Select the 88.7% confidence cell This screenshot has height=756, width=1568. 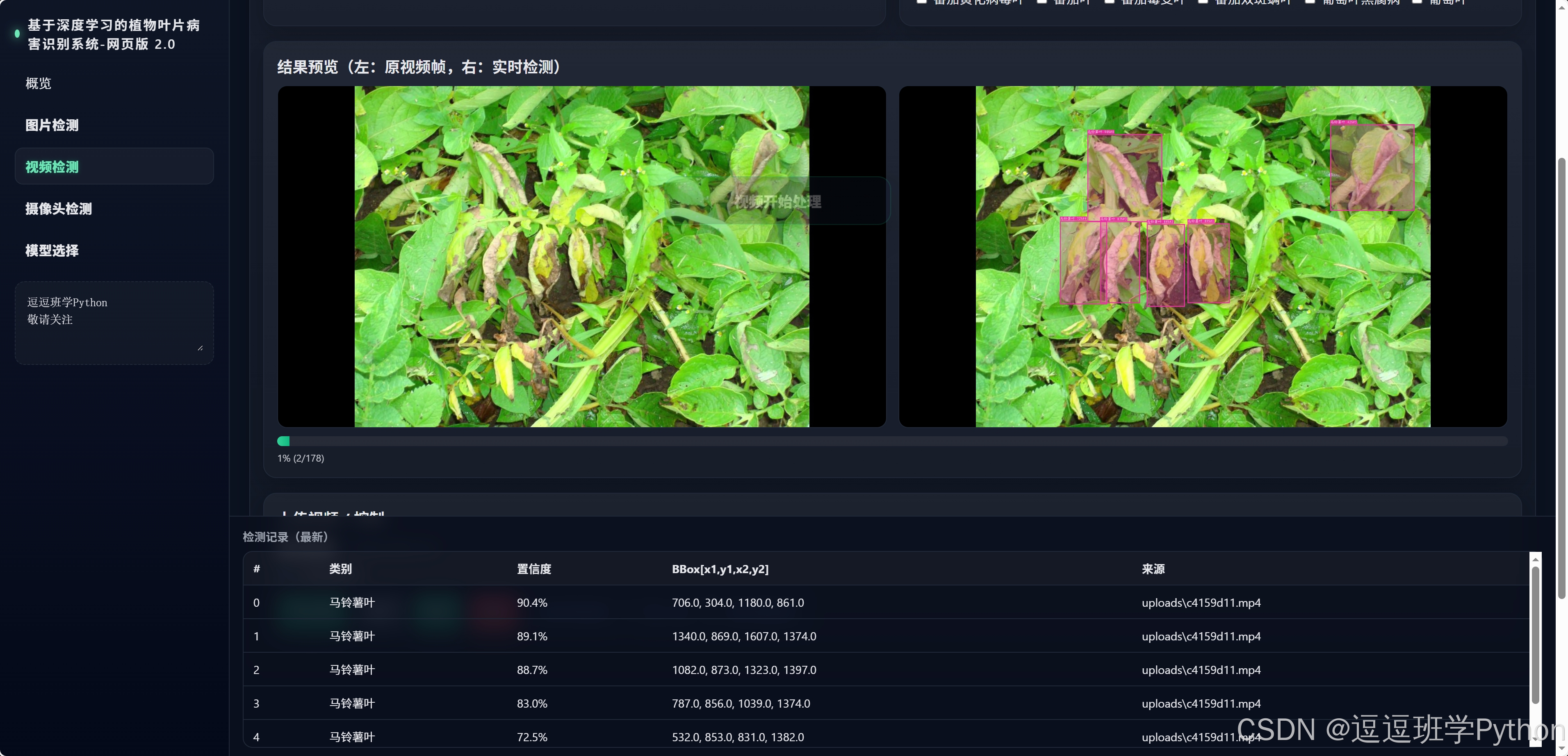[x=532, y=669]
